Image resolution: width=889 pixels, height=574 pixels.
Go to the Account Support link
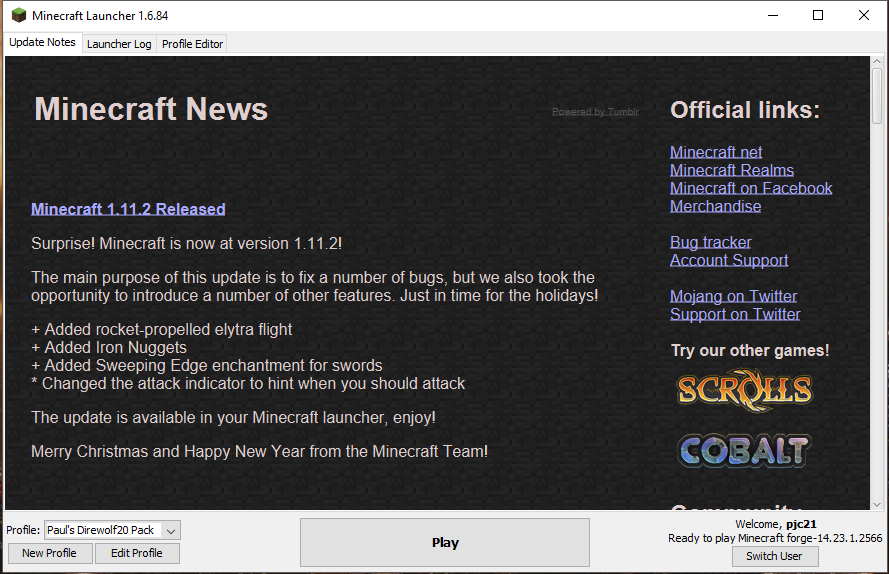click(729, 260)
